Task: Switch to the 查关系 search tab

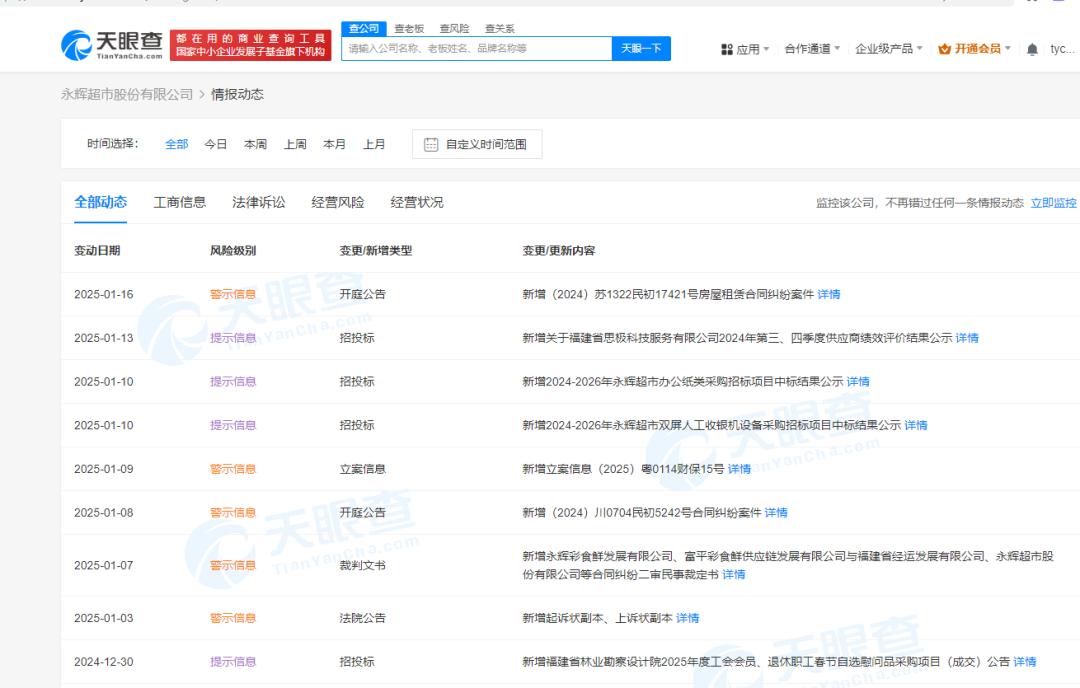Action: [x=500, y=29]
